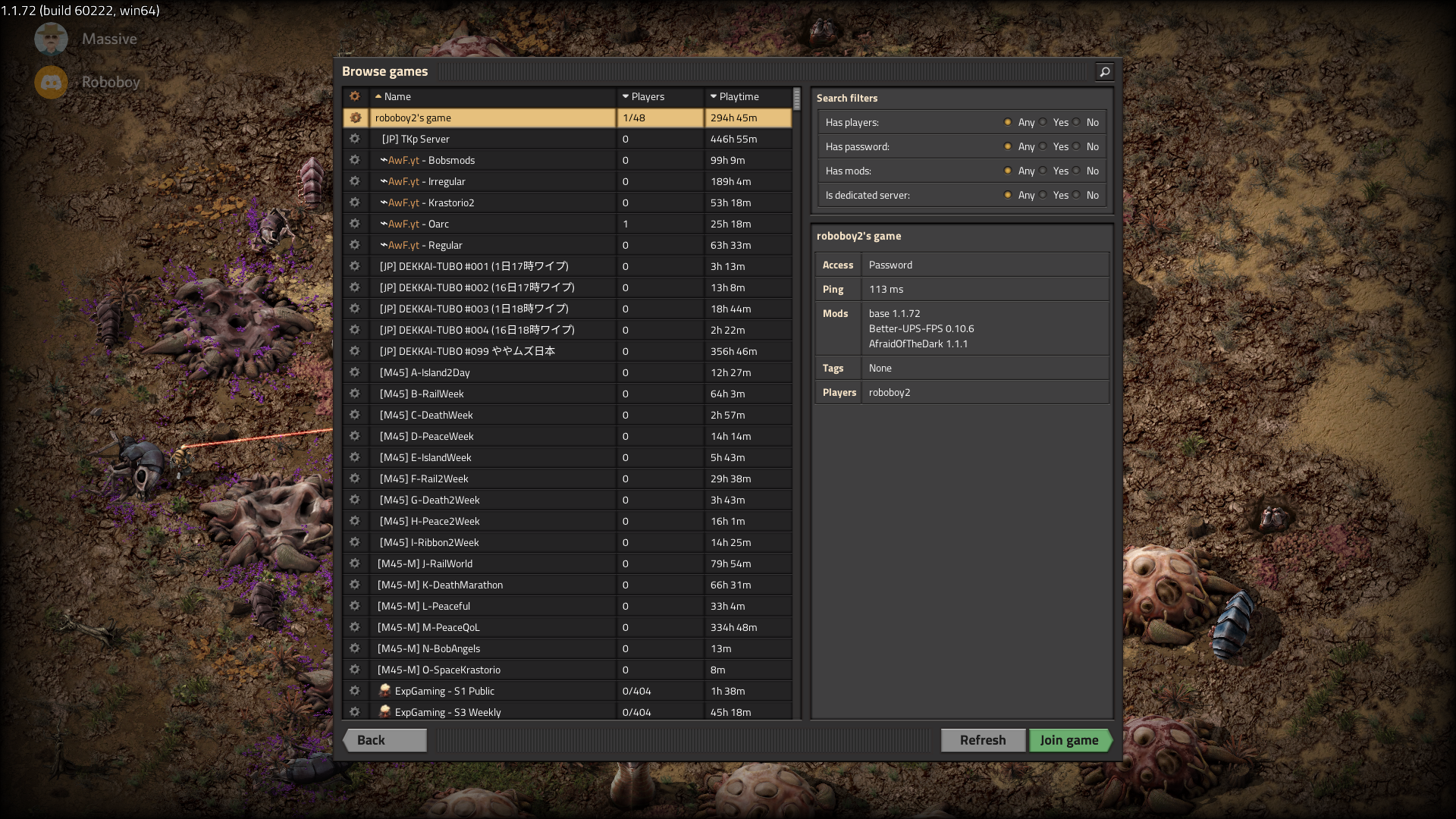The image size is (1456, 819).
Task: Click the green Join game button
Action: pyautogui.click(x=1070, y=740)
